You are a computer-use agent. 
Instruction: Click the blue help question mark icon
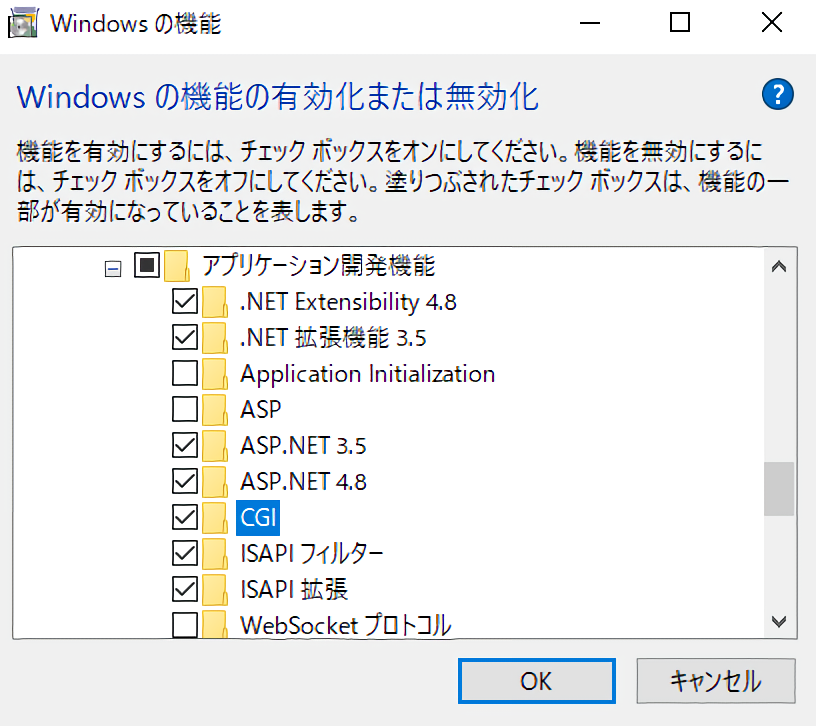pos(777,95)
